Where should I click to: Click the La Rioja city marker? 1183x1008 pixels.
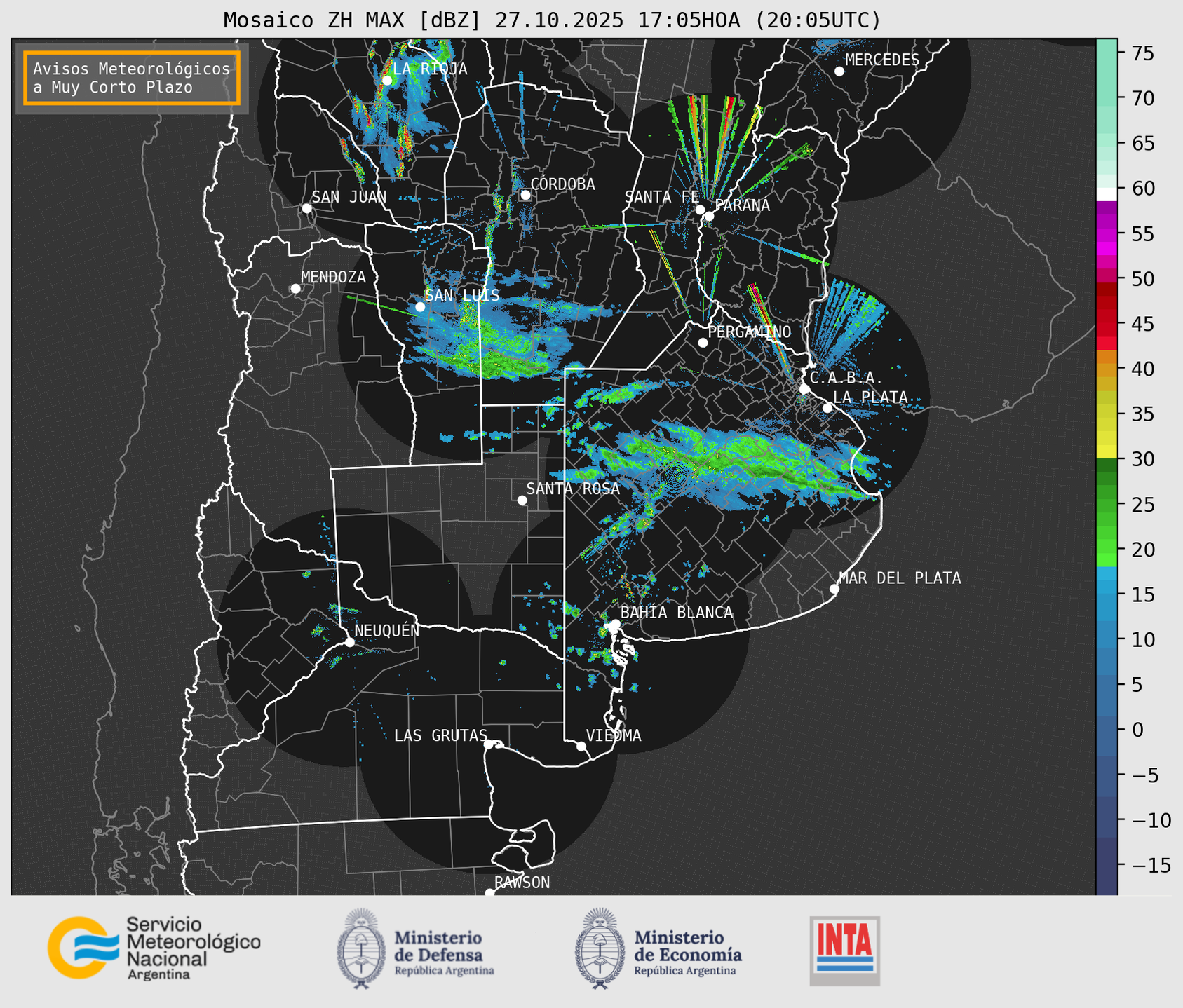pos(387,81)
